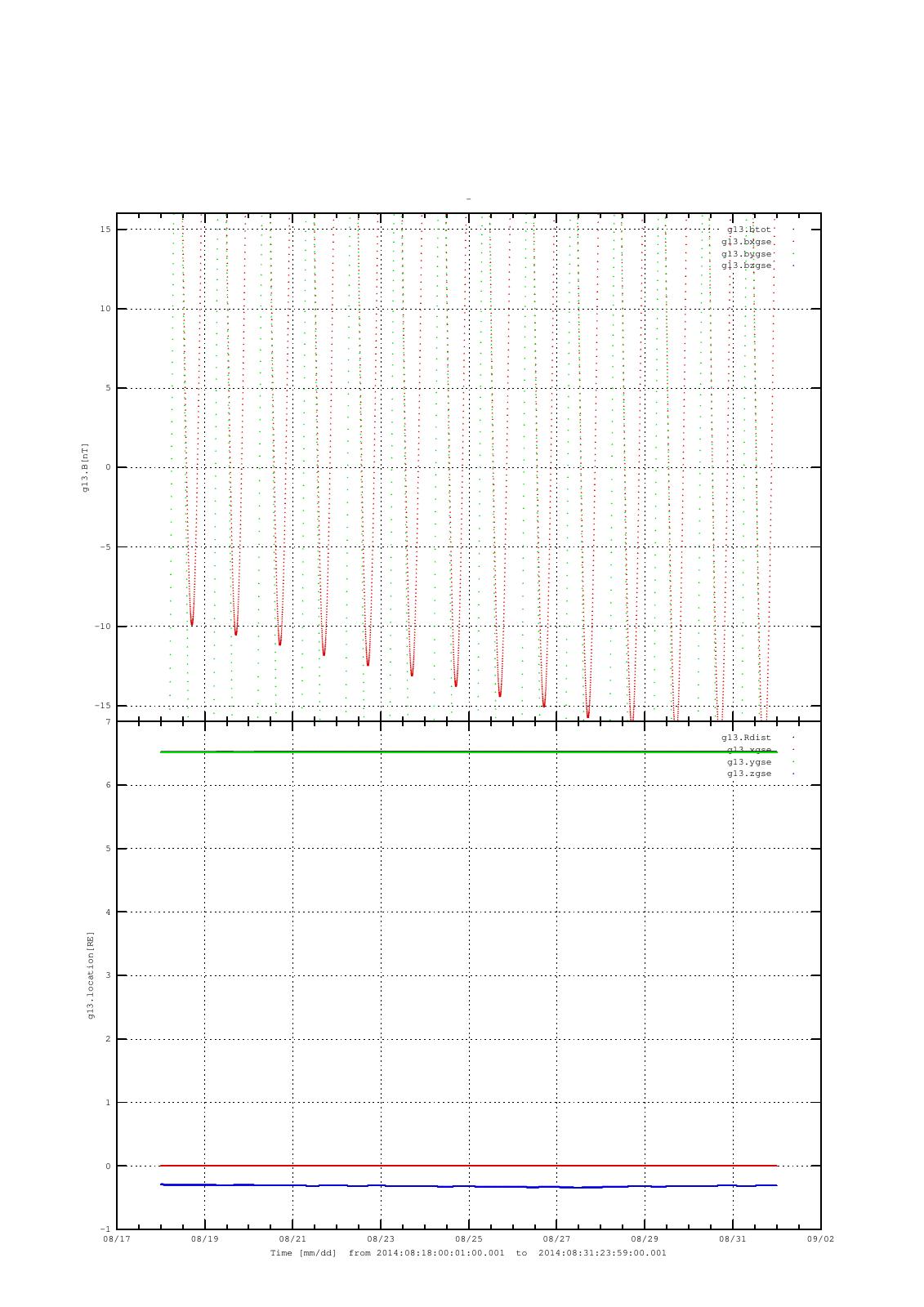Click the -1 tick label on the location axis
This screenshot has height=1307, width=924.
tap(105, 1229)
